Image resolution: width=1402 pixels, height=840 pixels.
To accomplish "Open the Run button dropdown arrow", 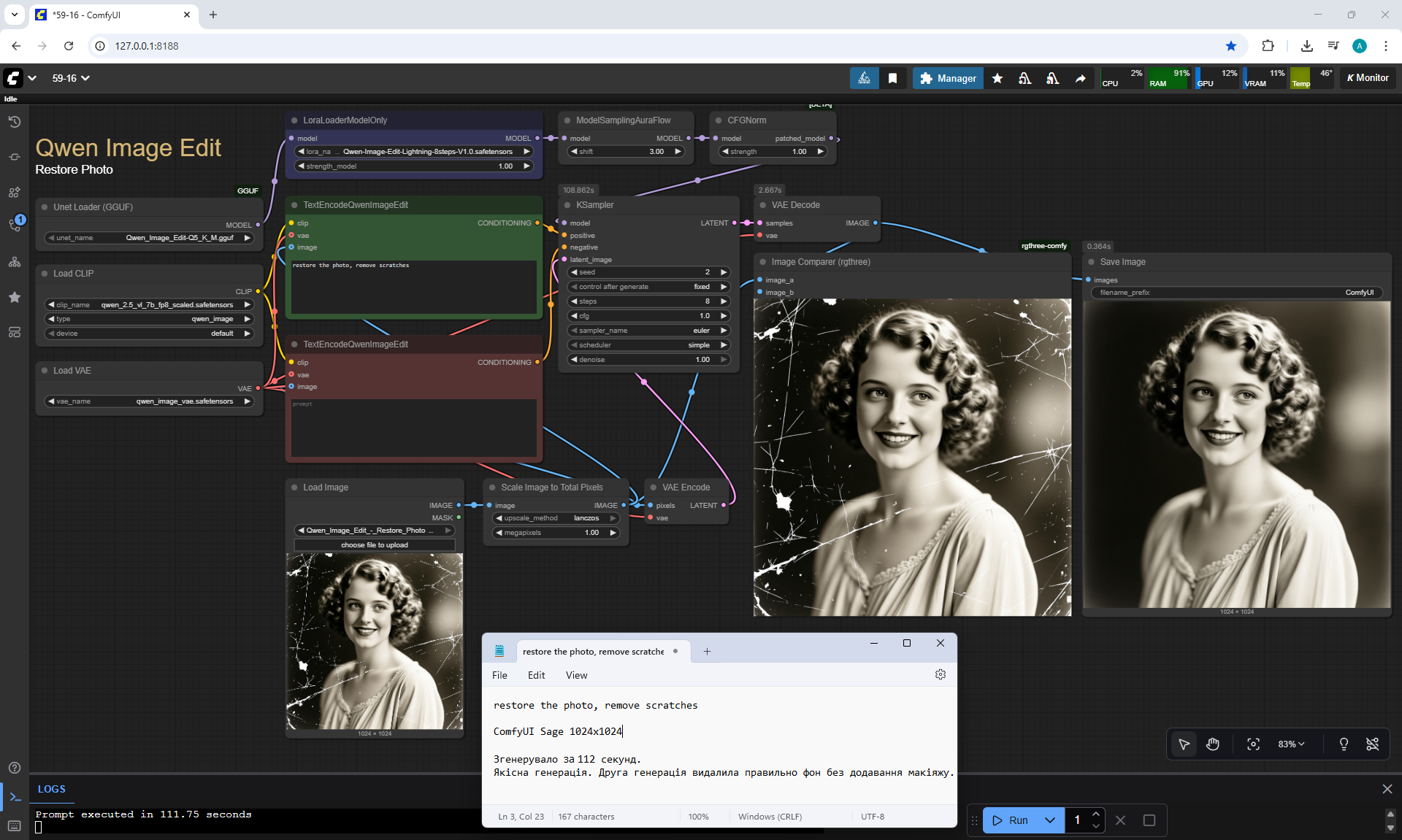I will (1050, 820).
